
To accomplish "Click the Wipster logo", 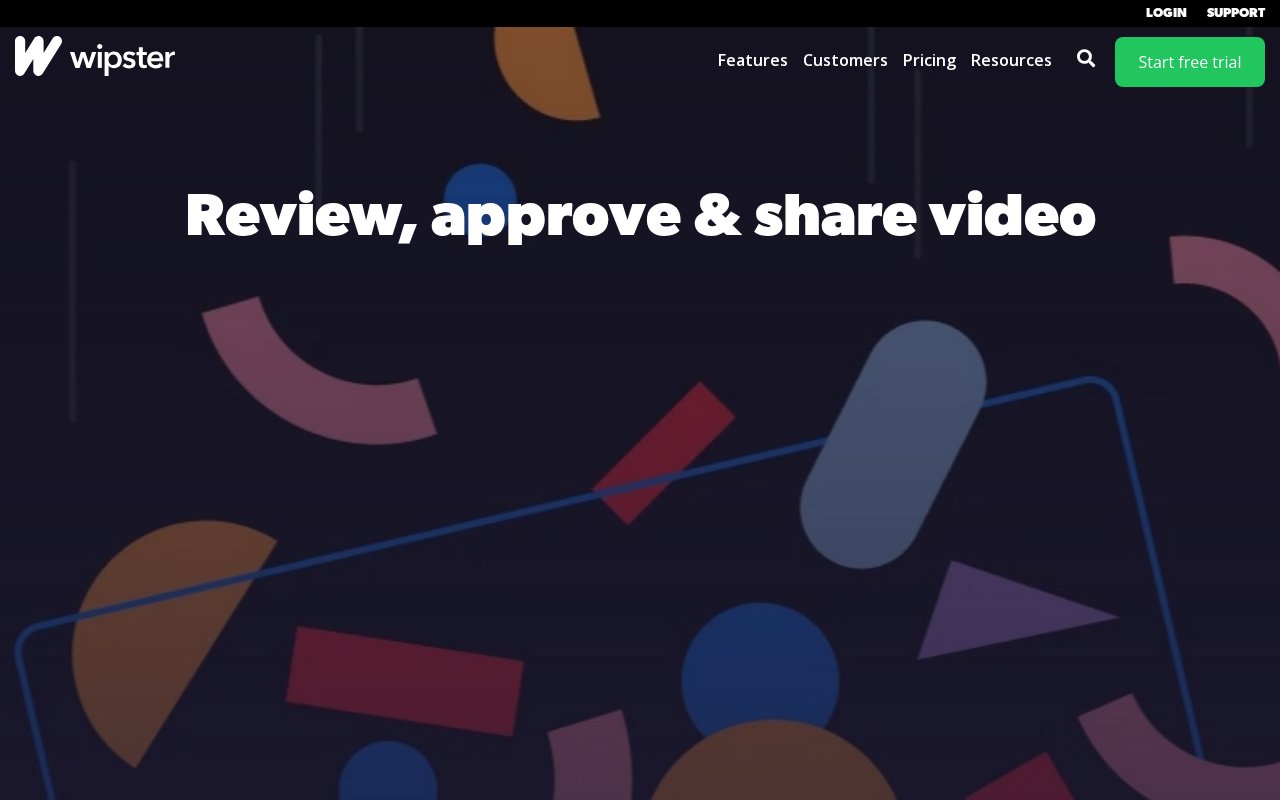I will click(95, 57).
